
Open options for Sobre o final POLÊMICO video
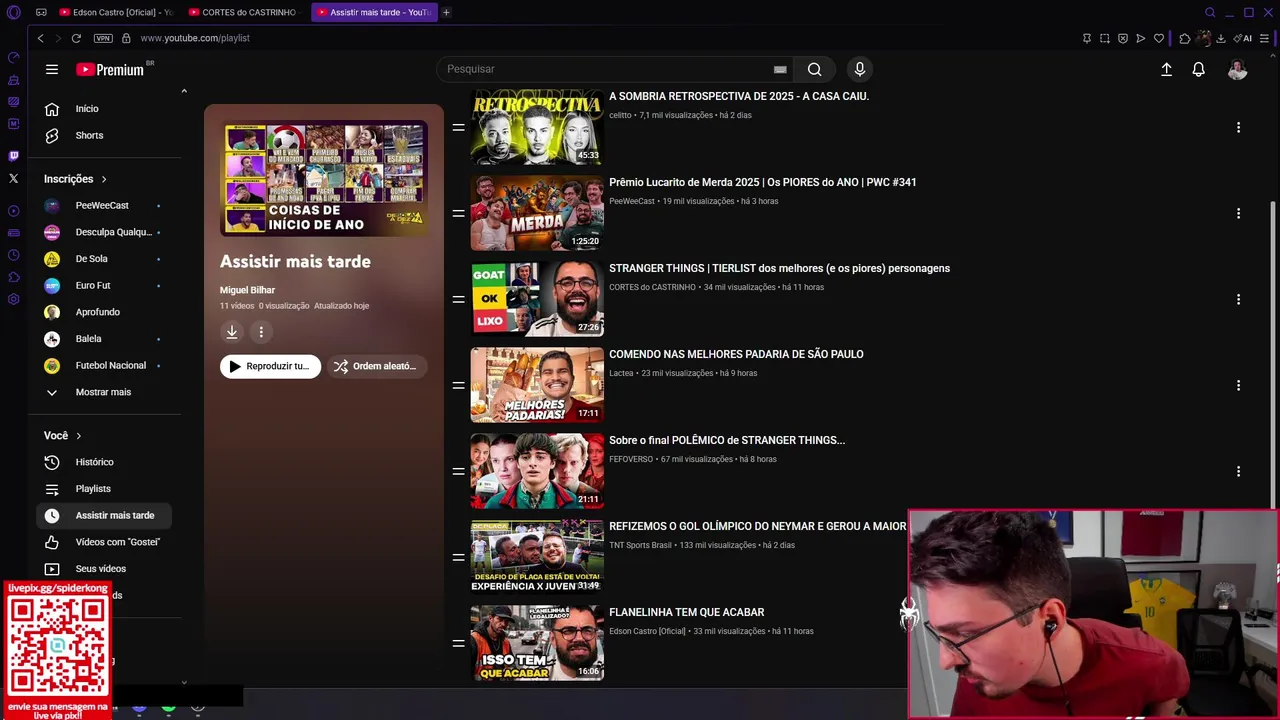click(x=1238, y=471)
